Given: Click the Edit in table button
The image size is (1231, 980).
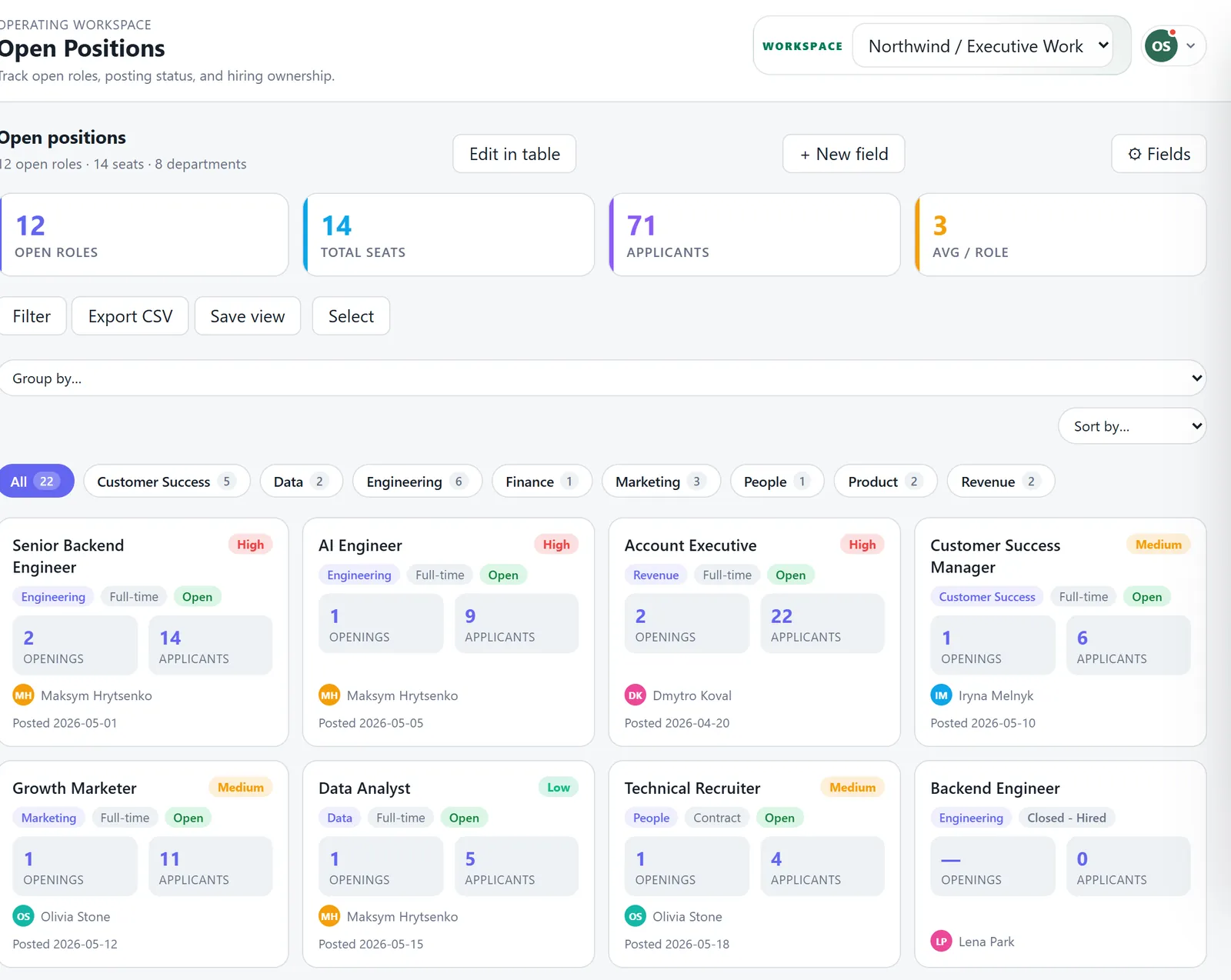Looking at the screenshot, I should pyautogui.click(x=515, y=154).
